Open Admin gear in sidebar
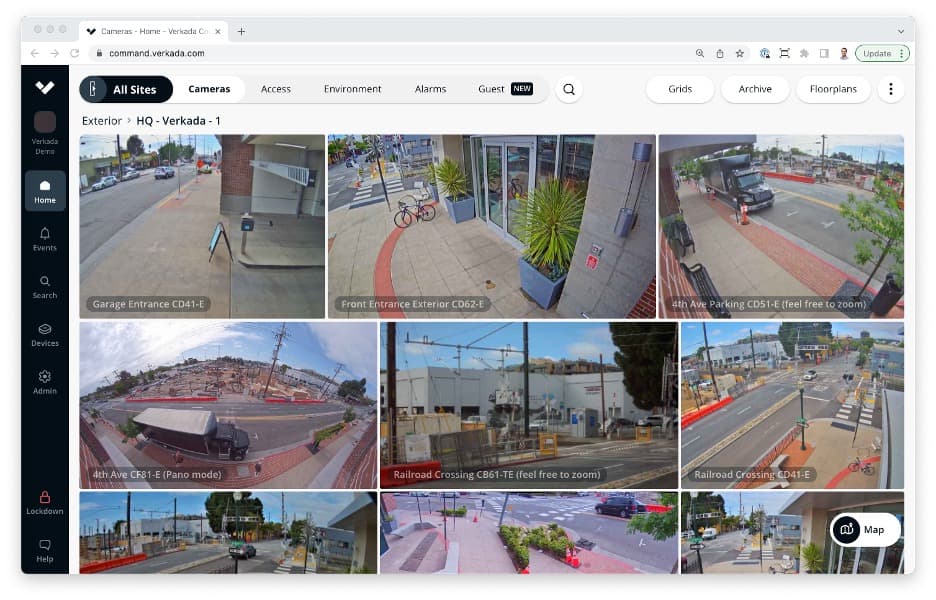This screenshot has height=600, width=936. [45, 382]
